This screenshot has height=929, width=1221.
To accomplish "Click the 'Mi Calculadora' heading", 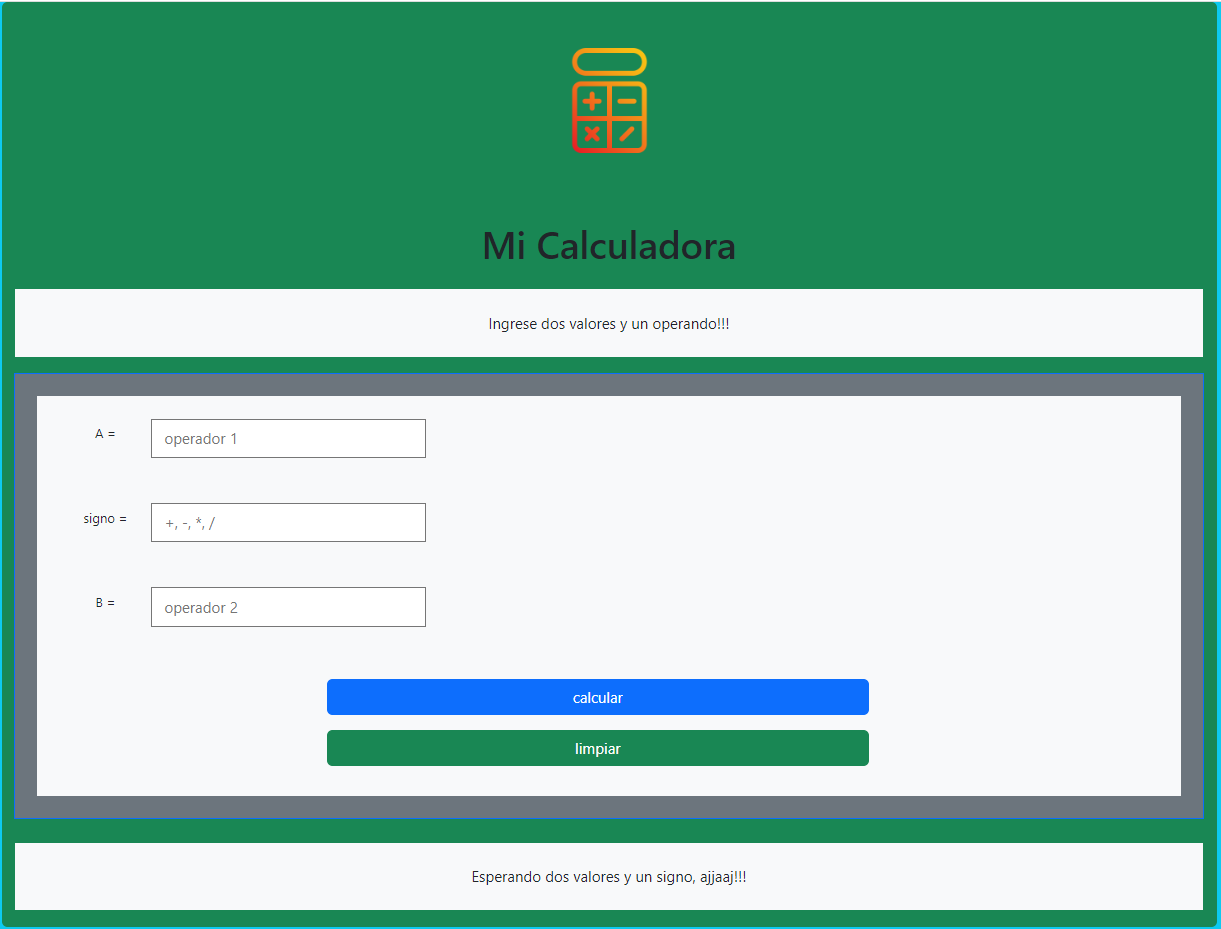I will point(609,246).
